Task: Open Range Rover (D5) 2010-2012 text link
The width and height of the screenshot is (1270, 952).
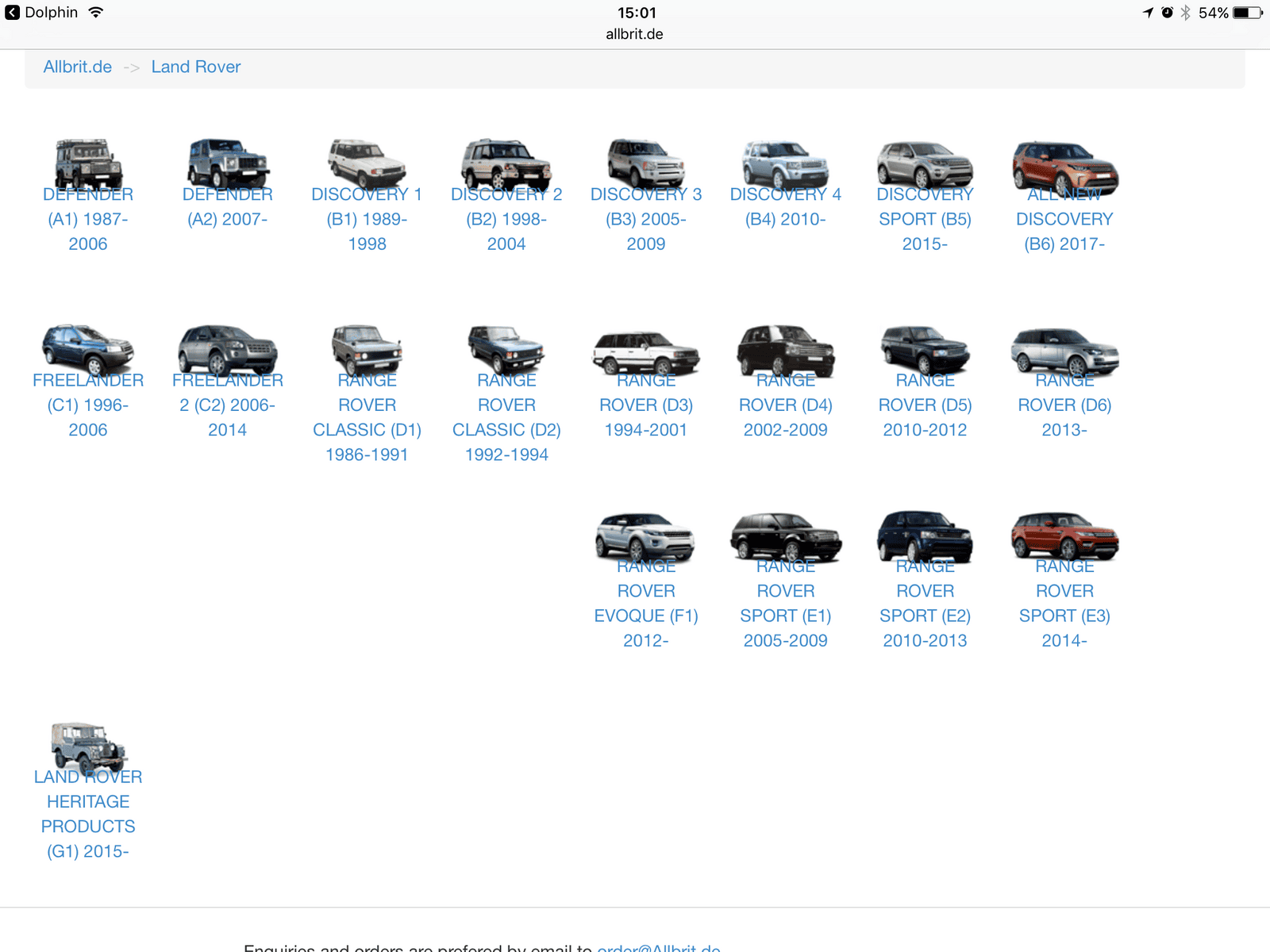Action: 925,405
